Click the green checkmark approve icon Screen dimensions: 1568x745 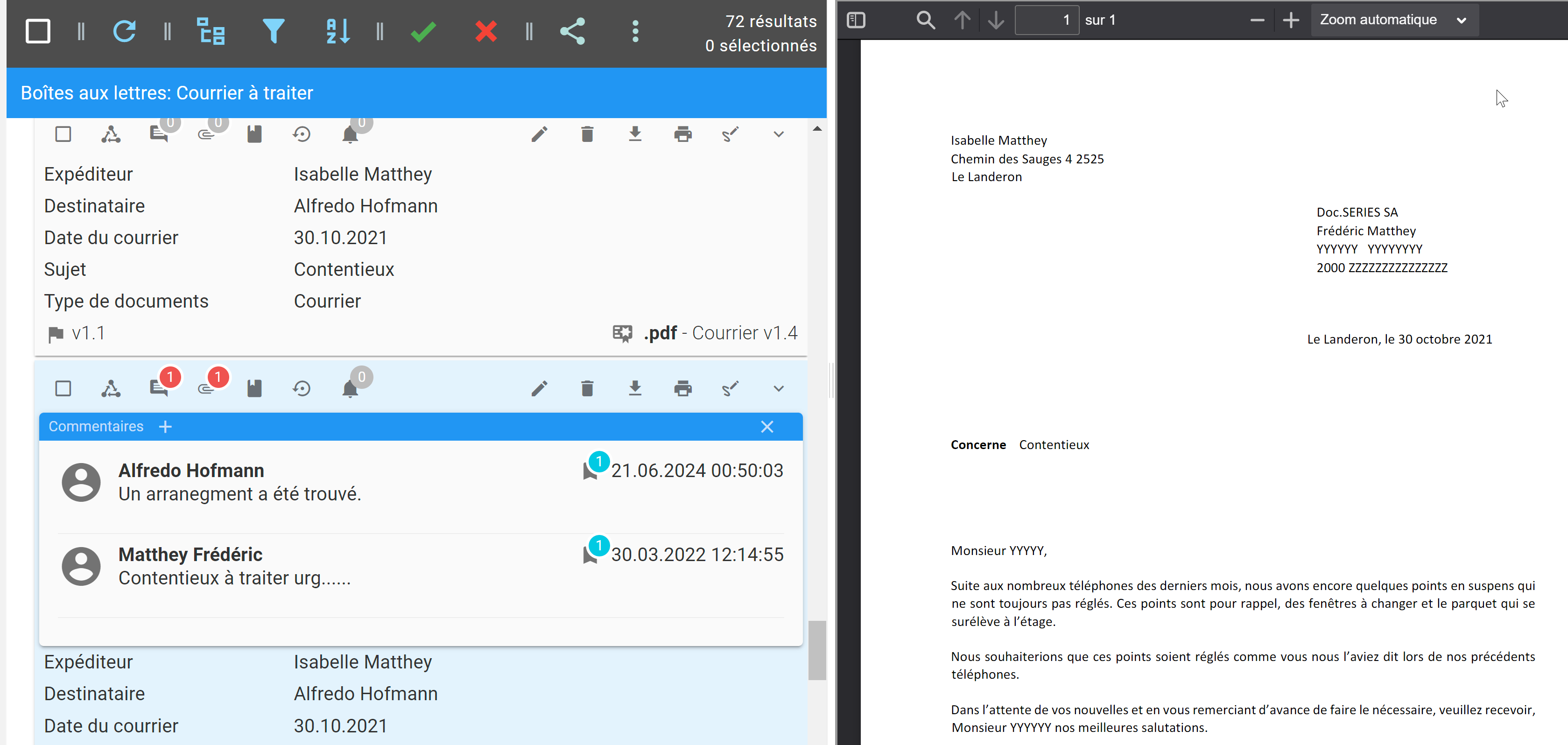[x=423, y=31]
